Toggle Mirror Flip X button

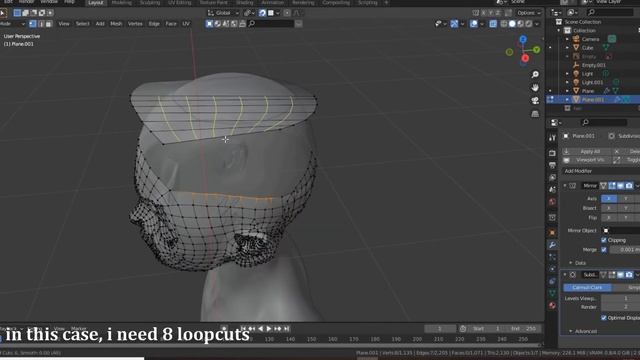tap(609, 218)
